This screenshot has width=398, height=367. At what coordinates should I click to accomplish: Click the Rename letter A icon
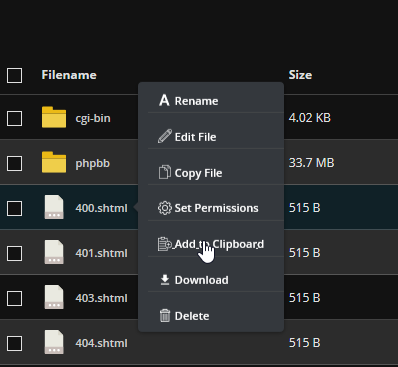click(164, 100)
